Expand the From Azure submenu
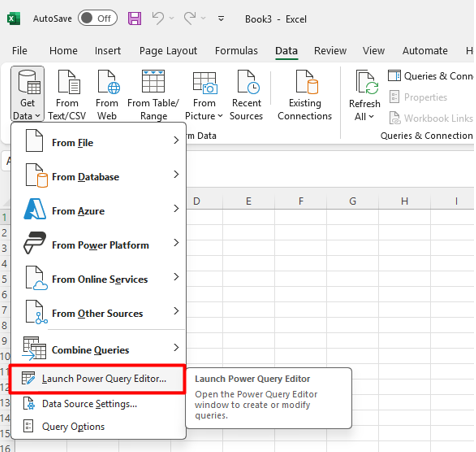Screen dimensions: 476x452 (x=99, y=210)
